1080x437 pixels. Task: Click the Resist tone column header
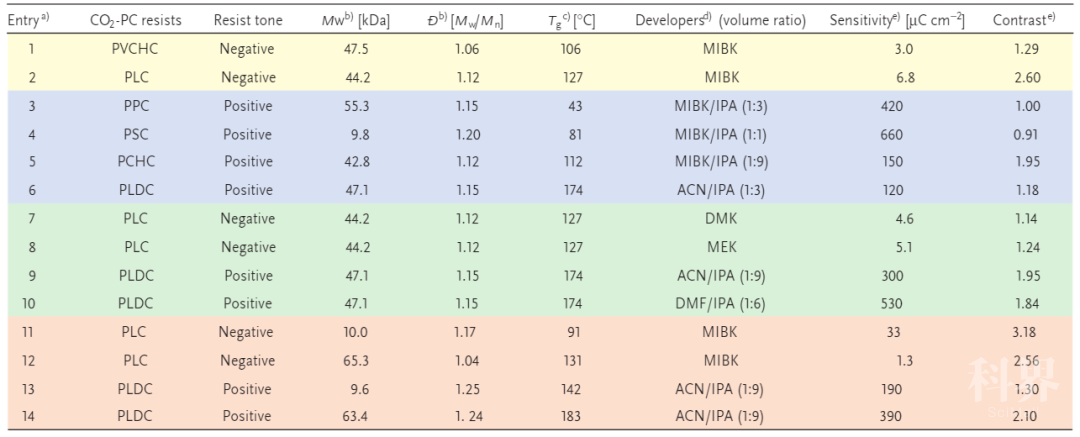[x=248, y=20]
